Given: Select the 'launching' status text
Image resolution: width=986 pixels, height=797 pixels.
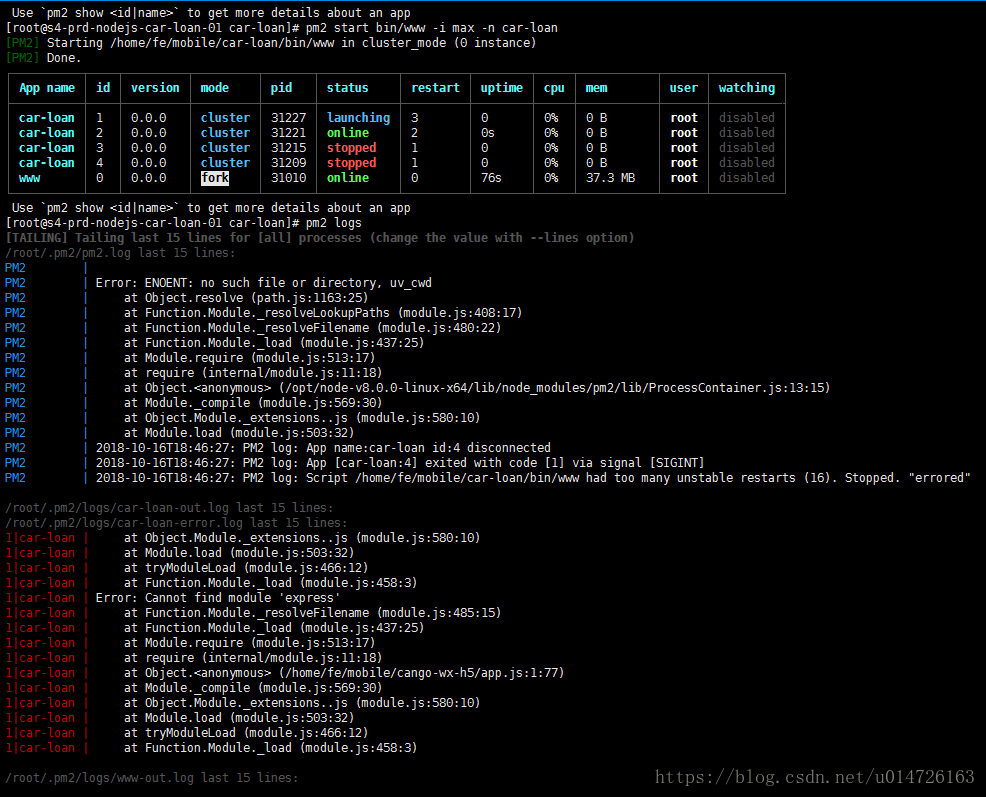Looking at the screenshot, I should [x=358, y=118].
